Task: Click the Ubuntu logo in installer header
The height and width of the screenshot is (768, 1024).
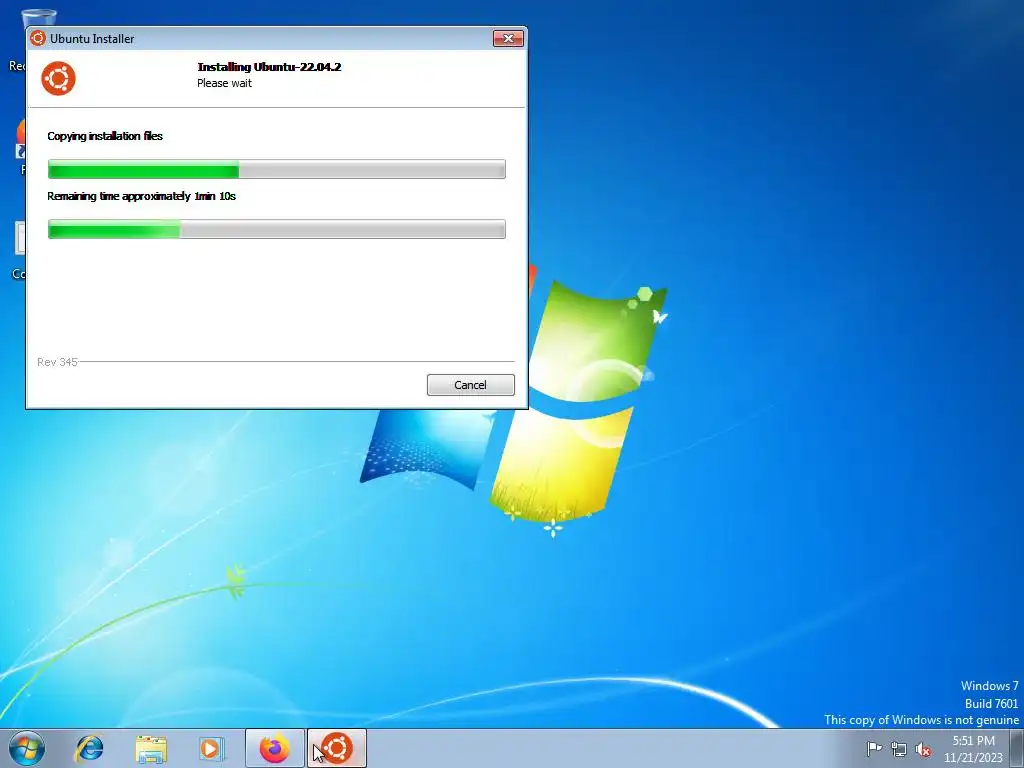Action: click(x=58, y=78)
